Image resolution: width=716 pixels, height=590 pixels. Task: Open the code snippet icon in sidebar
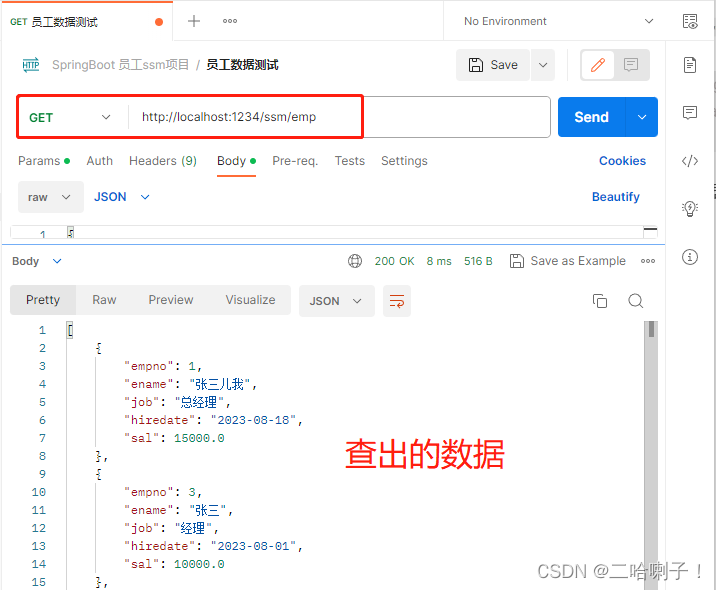coord(690,161)
